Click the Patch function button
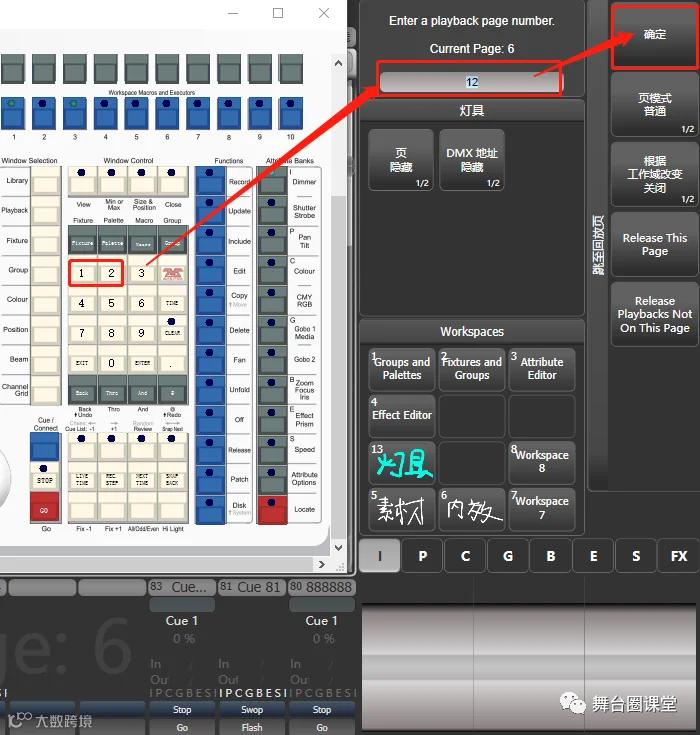 tap(210, 480)
